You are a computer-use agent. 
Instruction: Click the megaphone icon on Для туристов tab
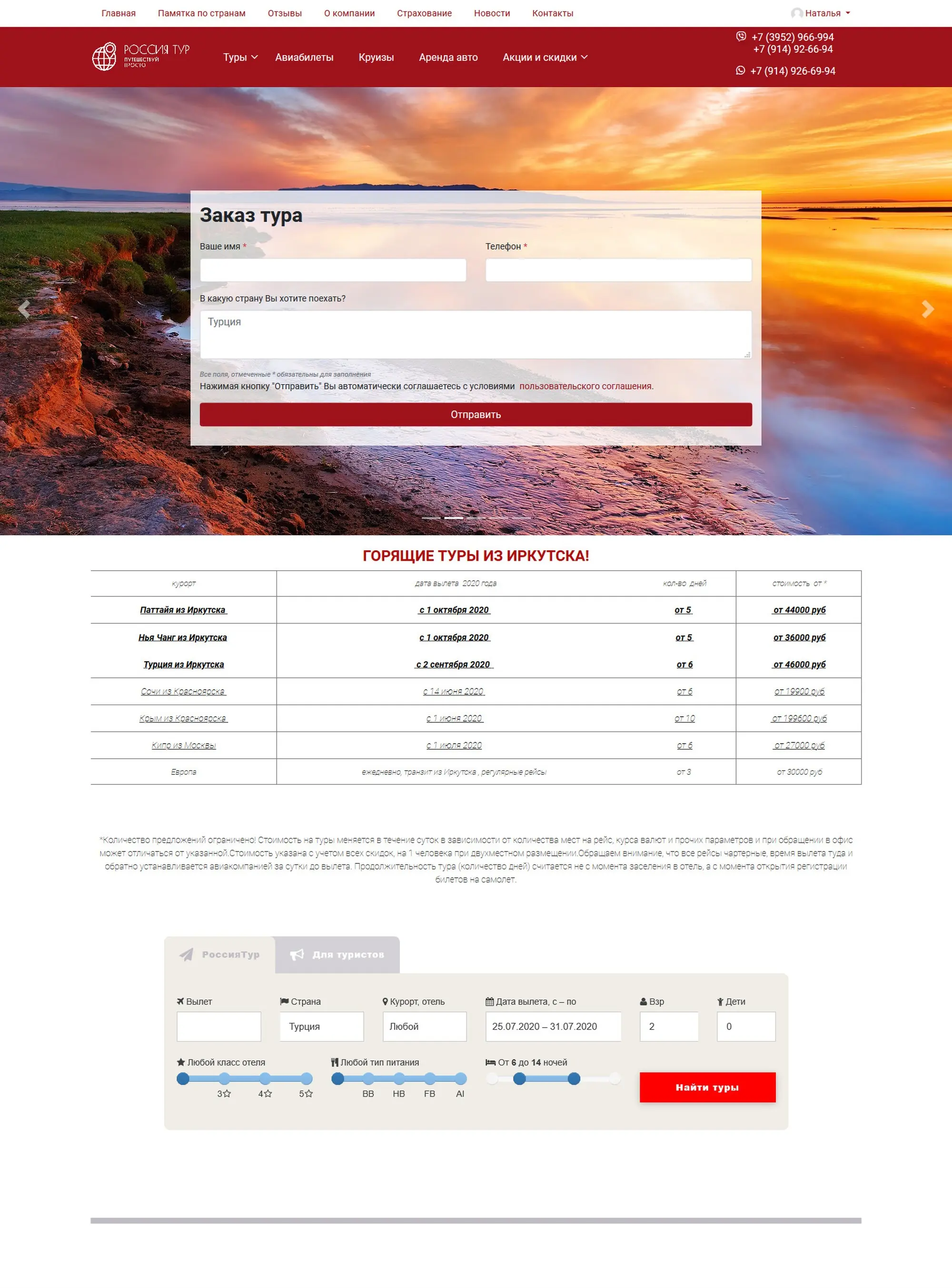(296, 954)
